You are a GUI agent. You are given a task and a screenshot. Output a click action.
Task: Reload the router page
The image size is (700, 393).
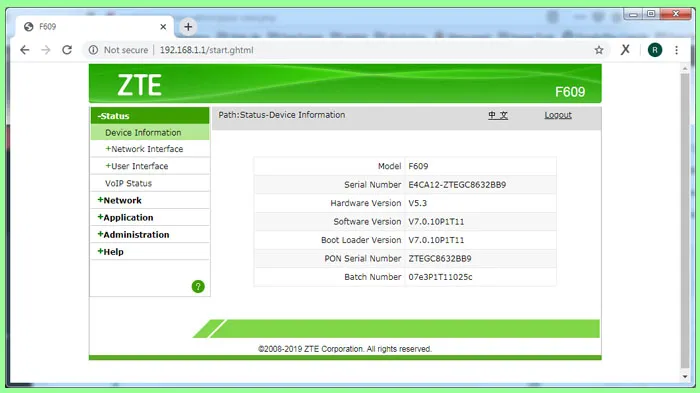(x=67, y=50)
